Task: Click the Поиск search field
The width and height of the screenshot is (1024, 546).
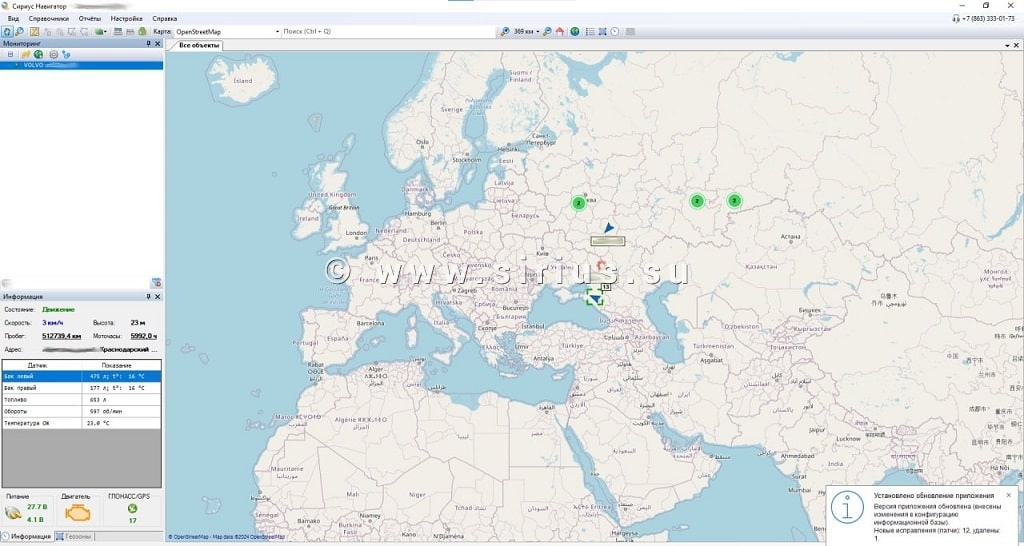Action: point(388,32)
